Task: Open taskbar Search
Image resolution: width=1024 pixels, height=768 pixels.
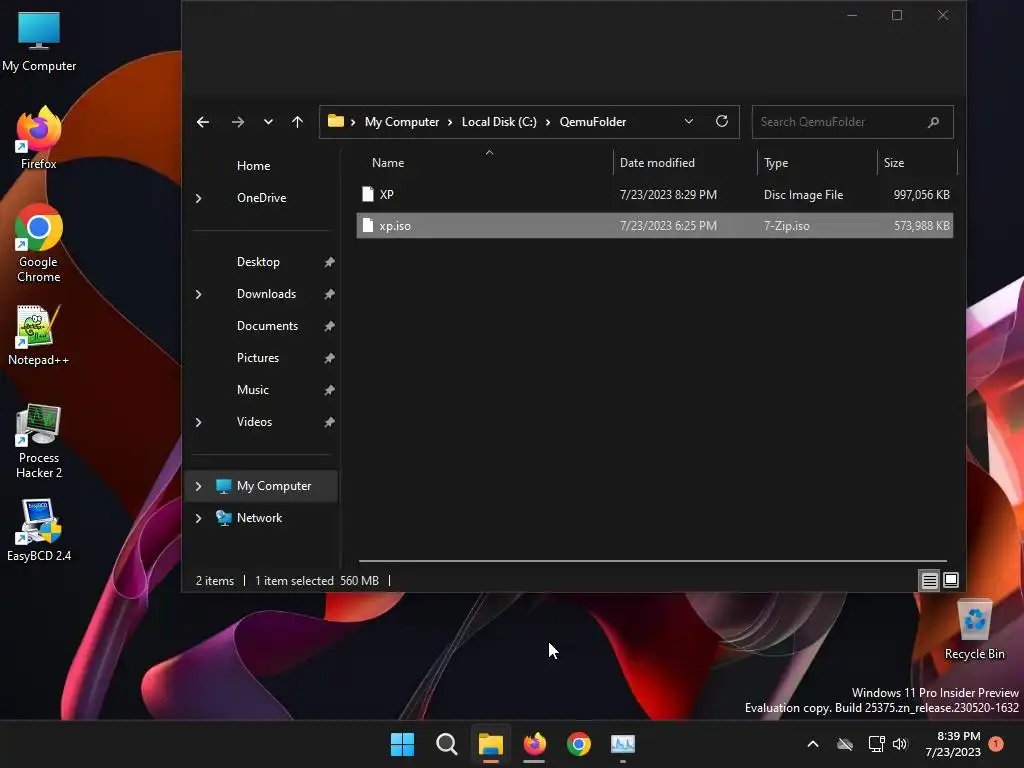Action: [x=447, y=744]
